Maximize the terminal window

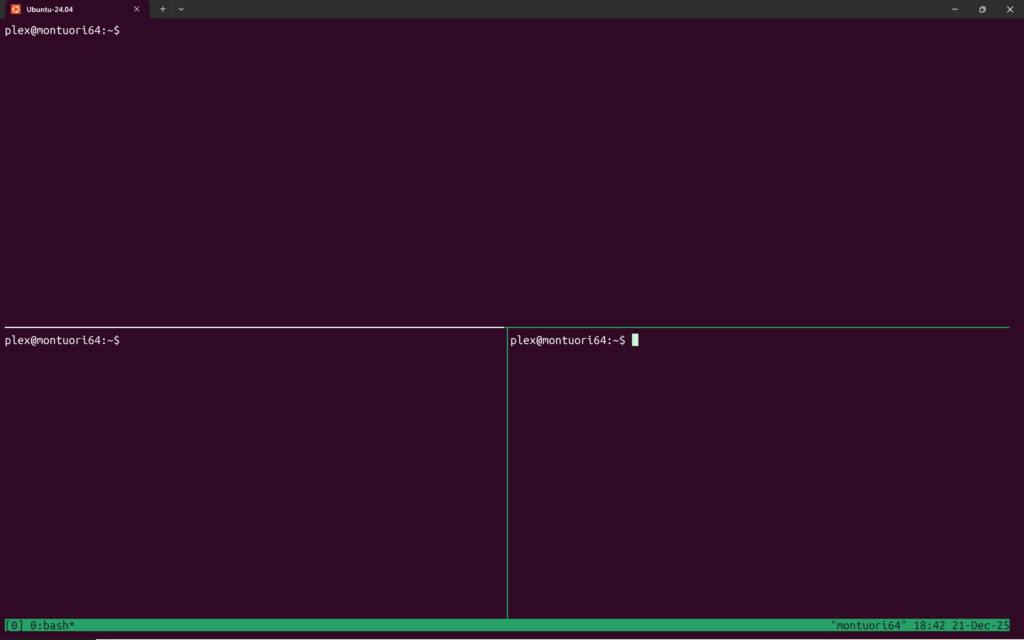pyautogui.click(x=982, y=9)
